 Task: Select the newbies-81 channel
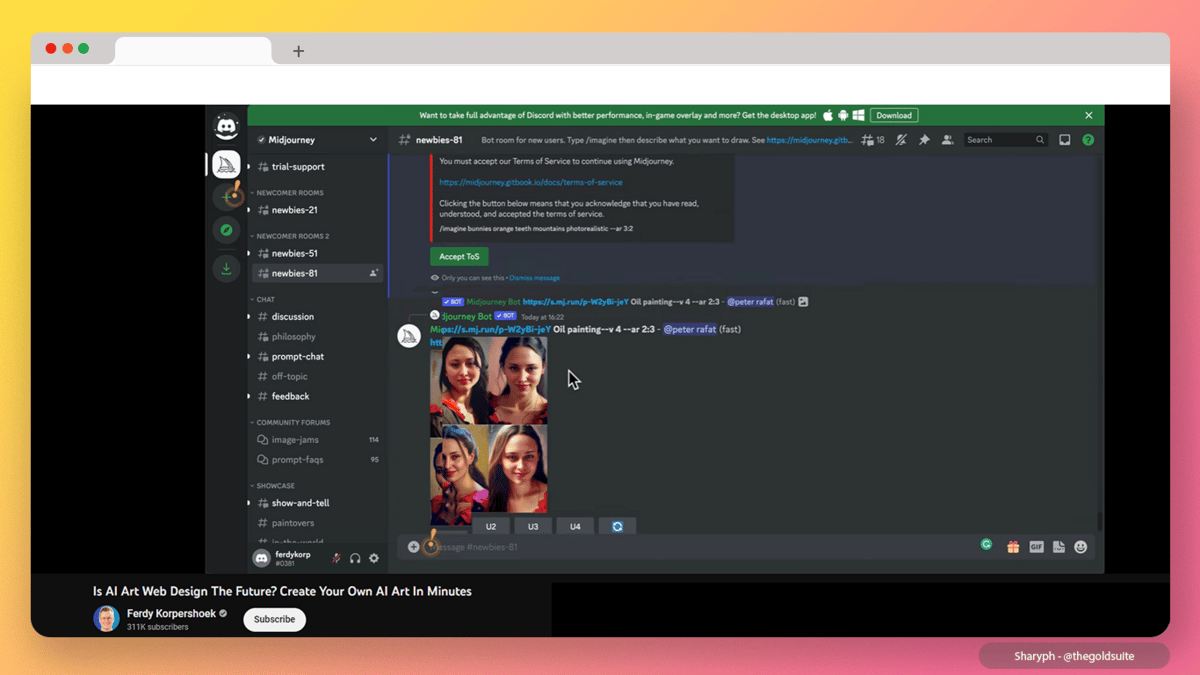point(317,273)
